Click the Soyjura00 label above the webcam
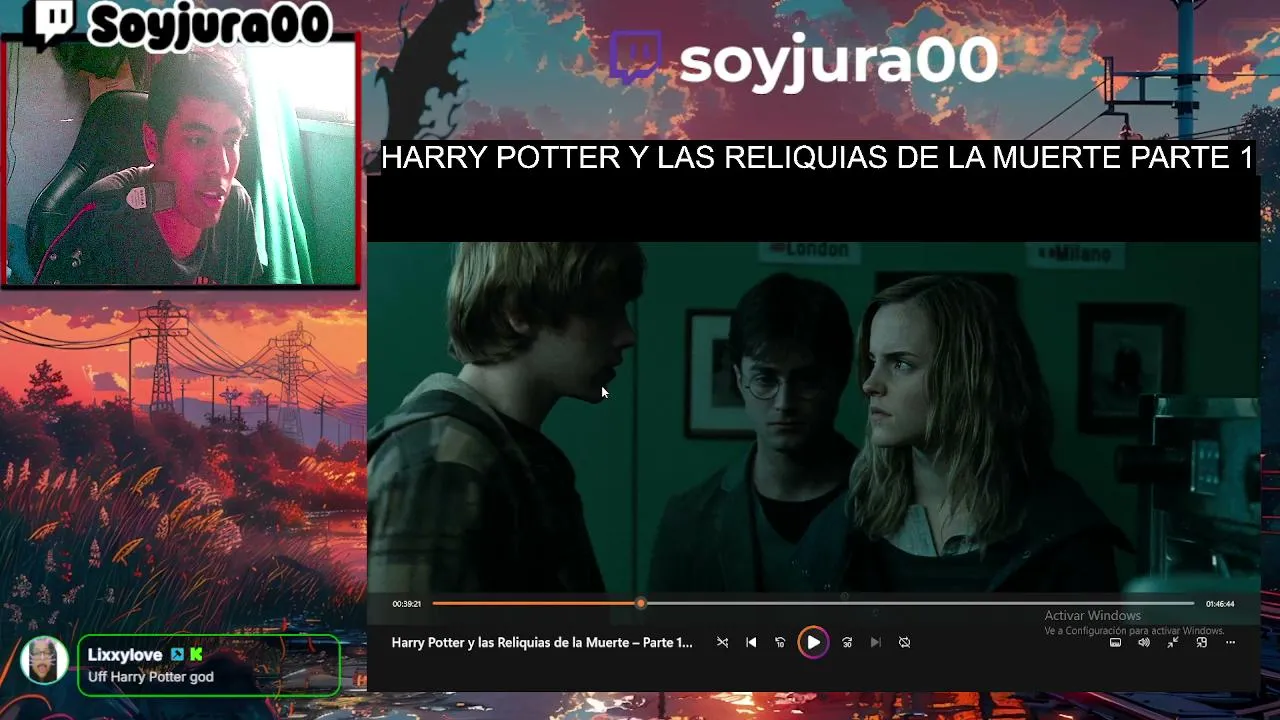 [x=210, y=24]
